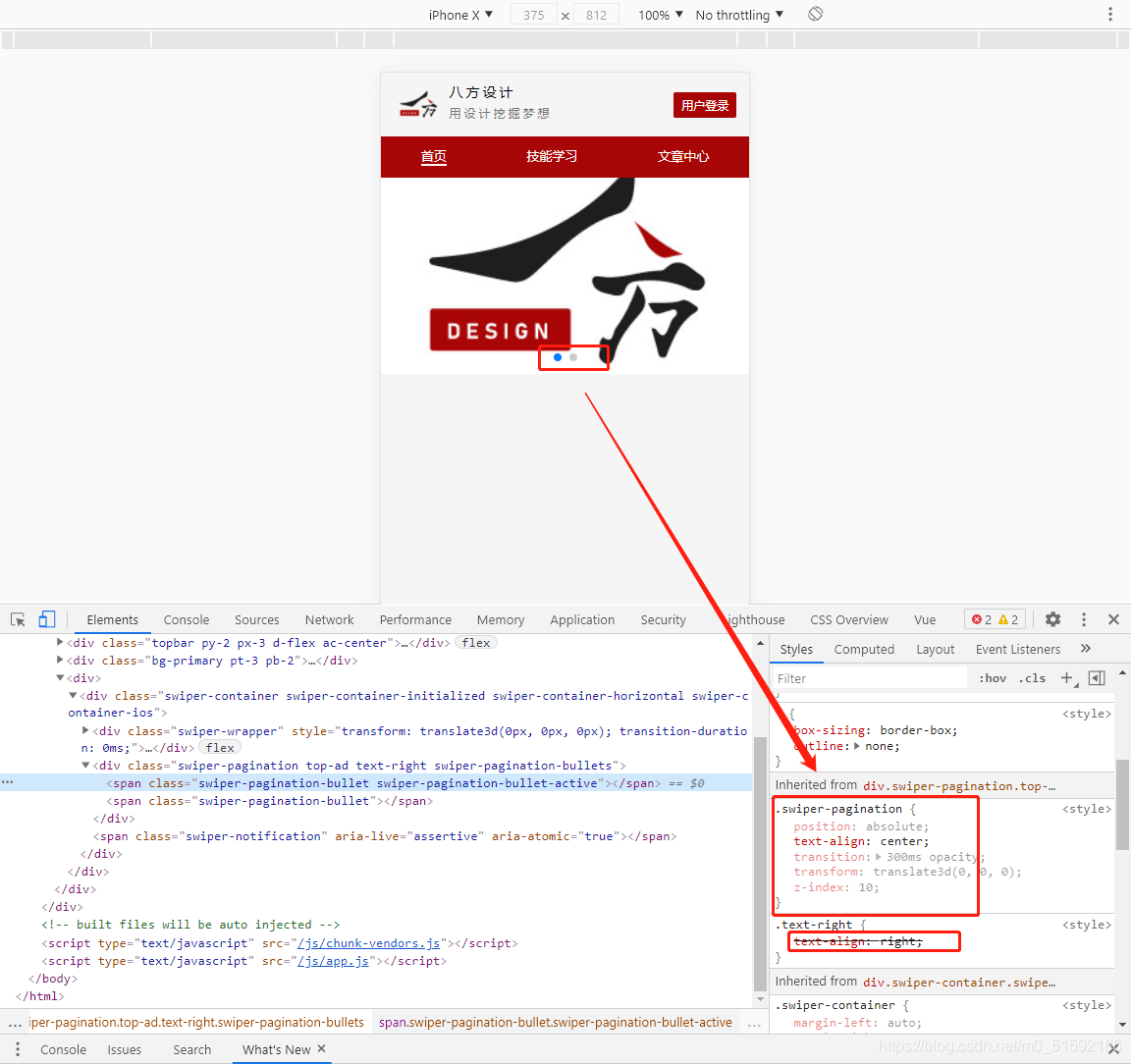Toggle the :hov element state button
Screen dimensions: 1131x1064
pos(993,678)
